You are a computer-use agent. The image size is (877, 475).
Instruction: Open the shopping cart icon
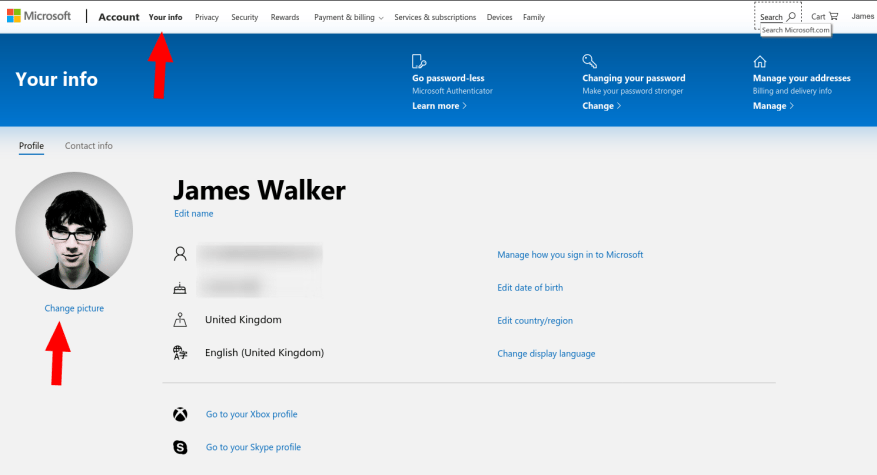833,16
